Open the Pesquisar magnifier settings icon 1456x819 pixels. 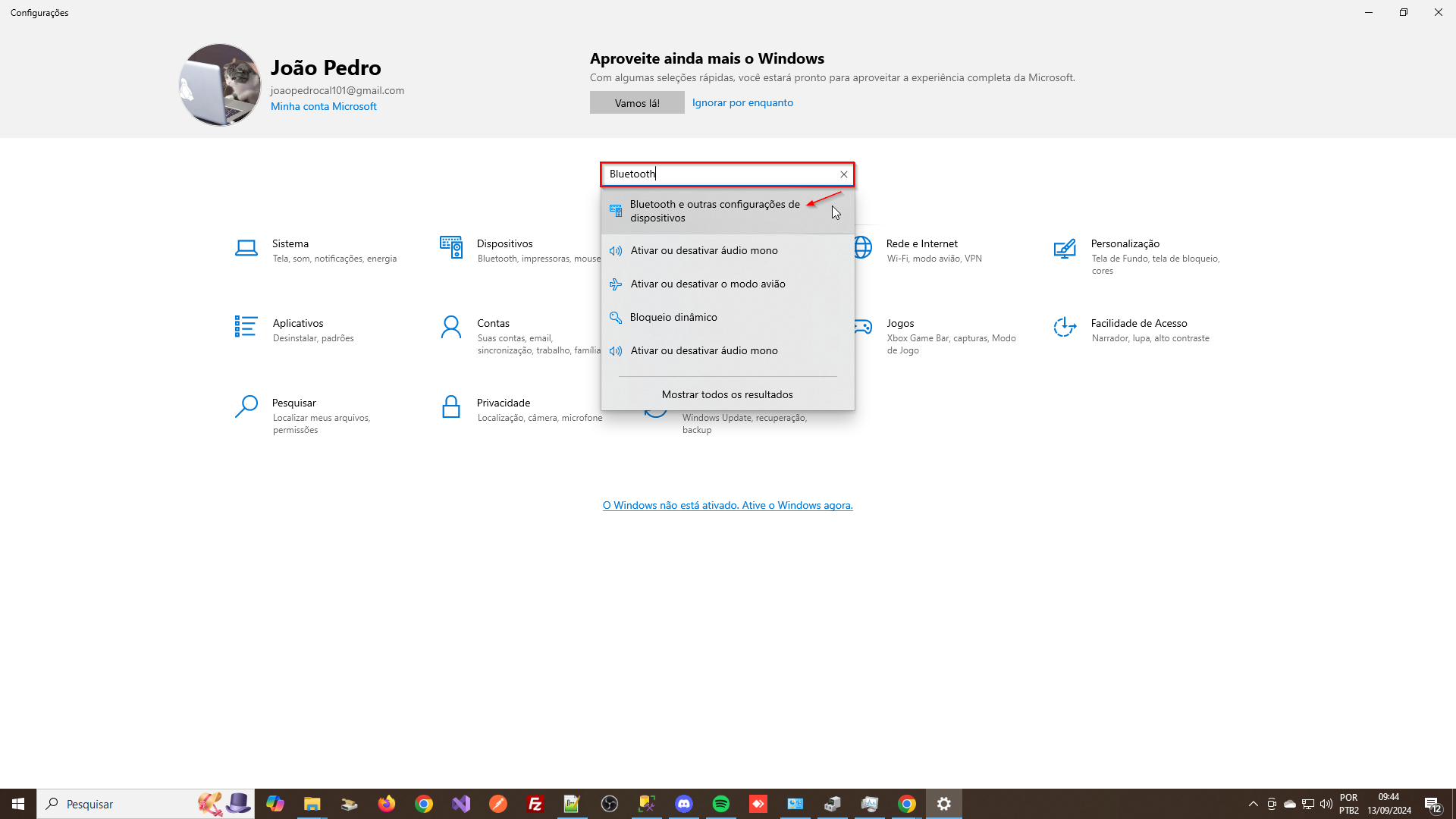pos(246,406)
